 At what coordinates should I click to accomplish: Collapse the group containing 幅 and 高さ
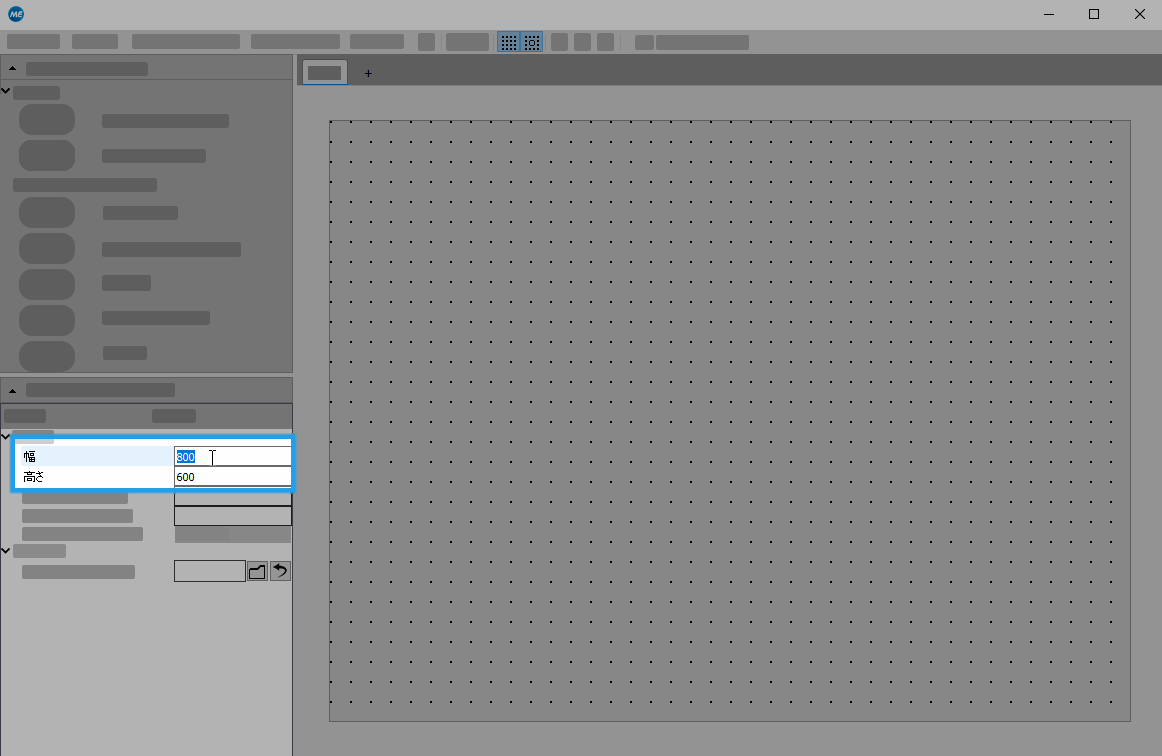6,436
